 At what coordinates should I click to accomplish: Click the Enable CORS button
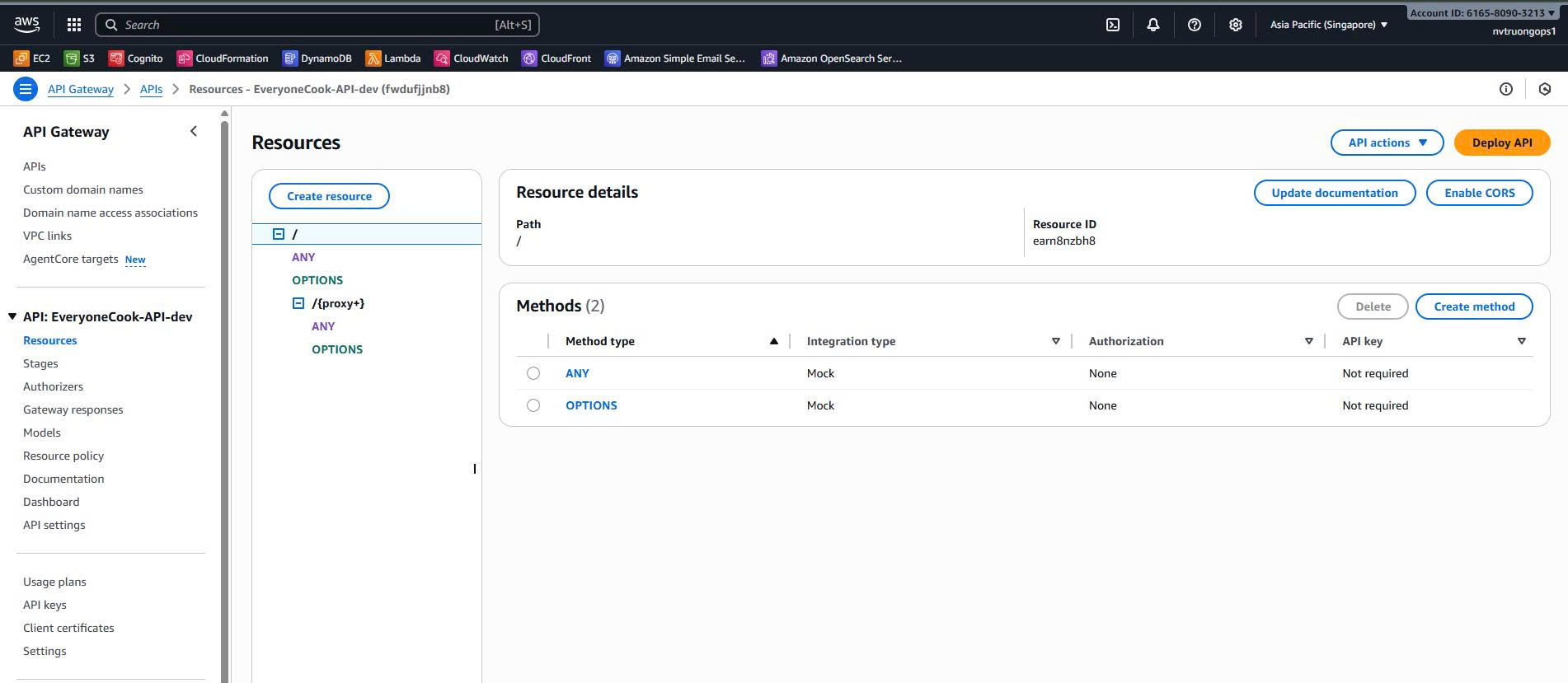pyautogui.click(x=1479, y=193)
